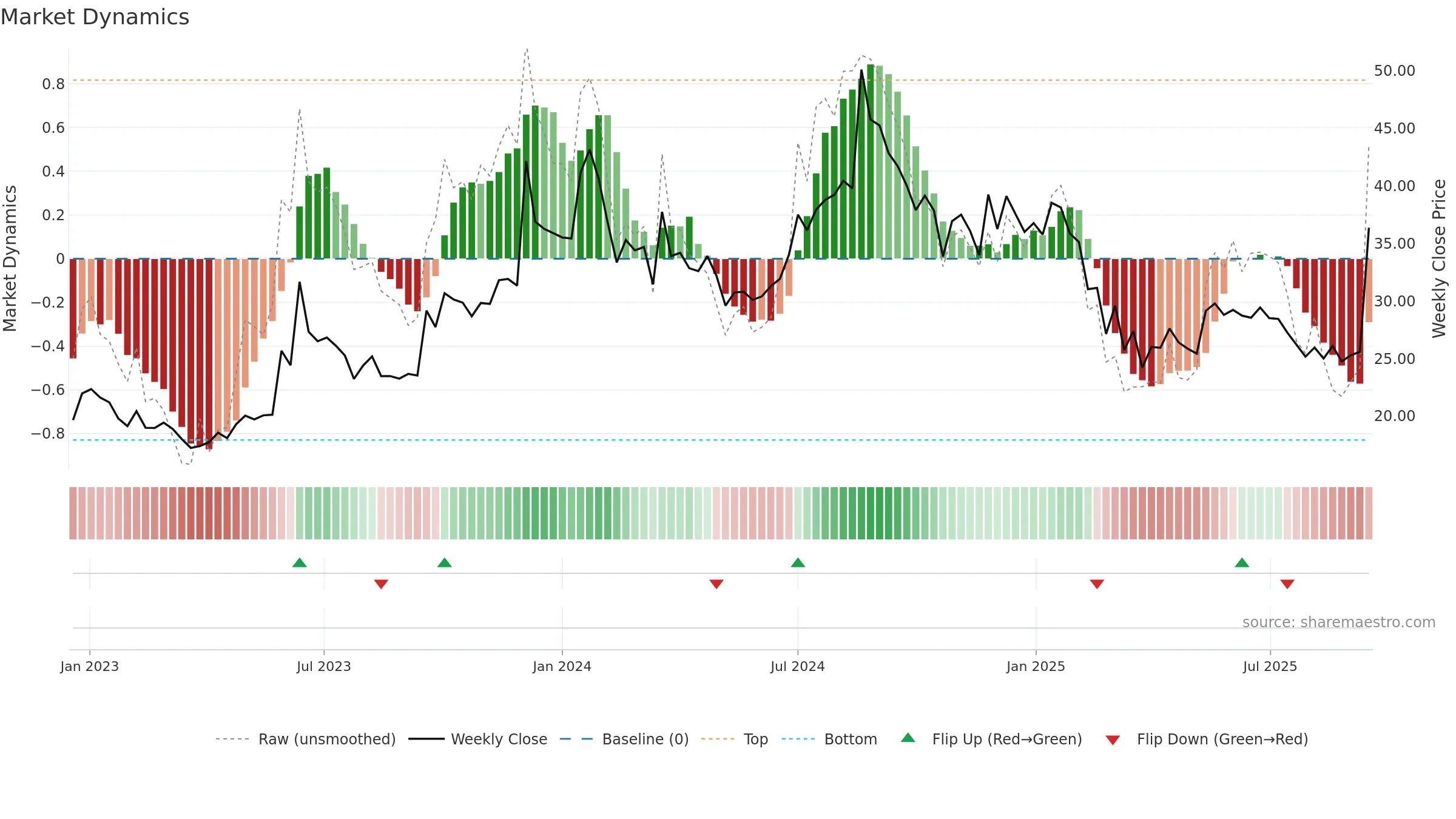Viewport: 1456px width, 819px height.
Task: Click the Top legend entry
Action: [x=735, y=739]
